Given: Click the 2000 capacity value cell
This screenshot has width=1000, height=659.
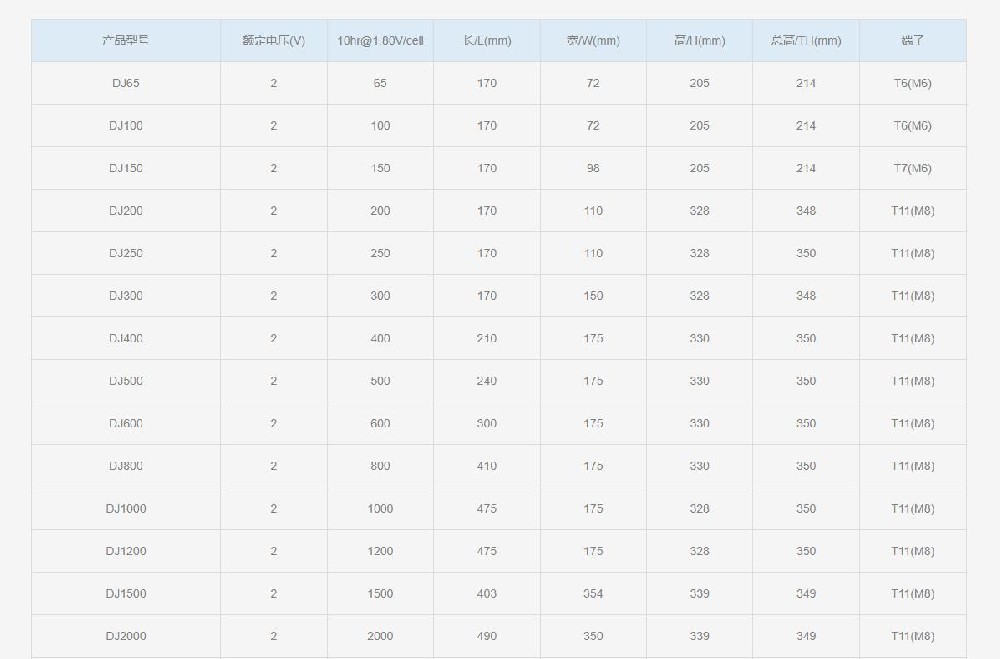Looking at the screenshot, I should tap(380, 636).
